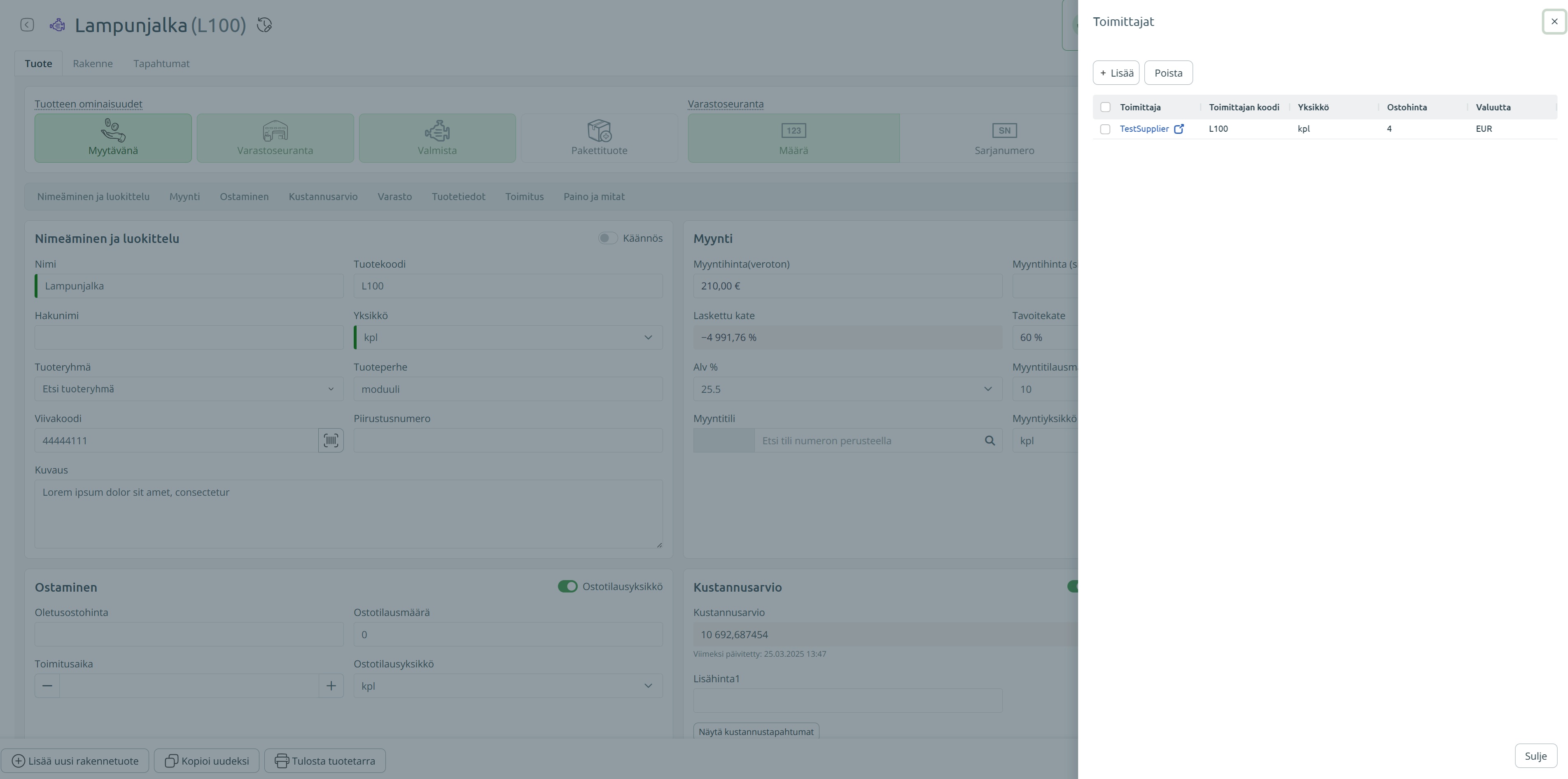Click the Valuutta column header
The width and height of the screenshot is (1568, 779).
coord(1493,107)
